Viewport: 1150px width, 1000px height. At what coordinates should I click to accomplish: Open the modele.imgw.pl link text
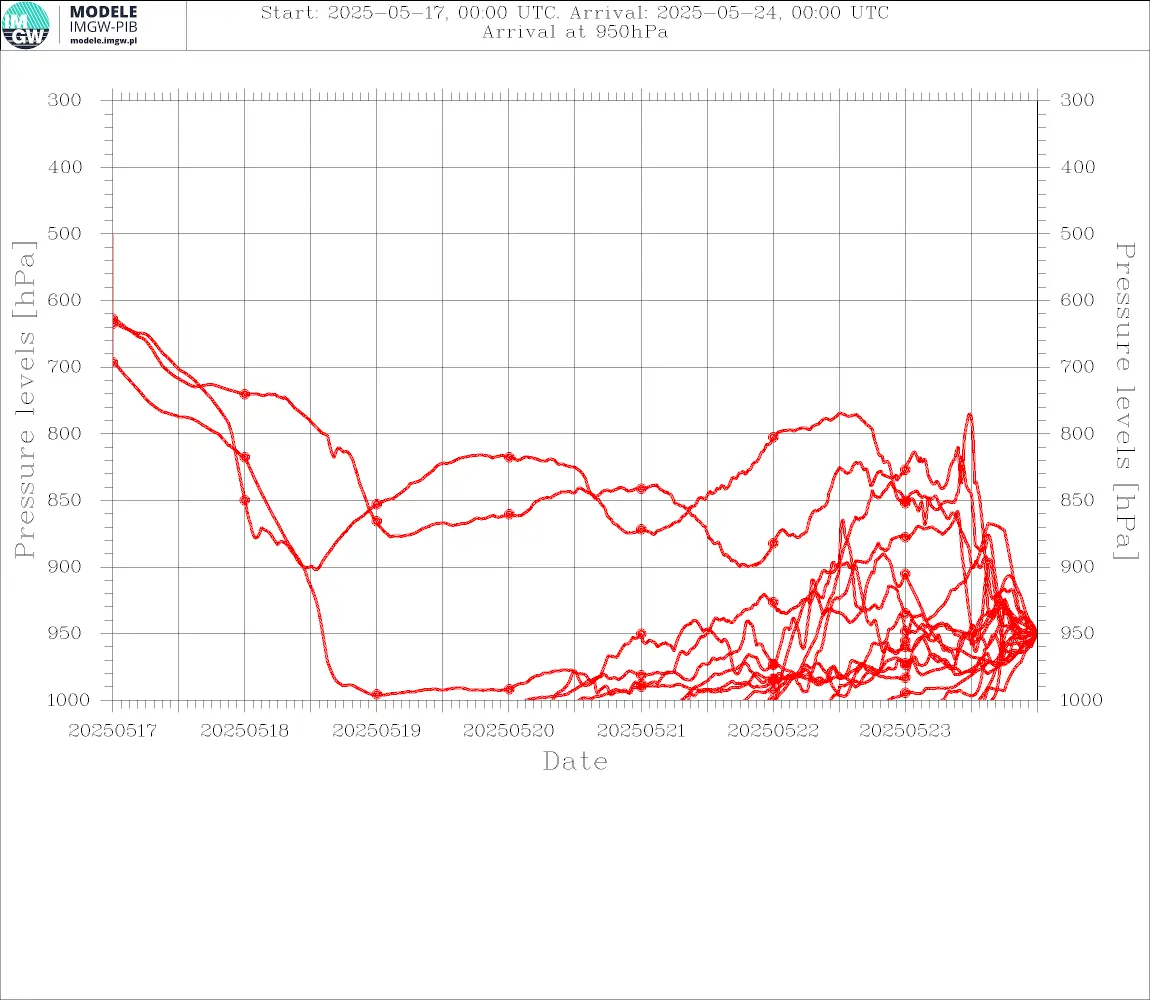click(x=103, y=41)
